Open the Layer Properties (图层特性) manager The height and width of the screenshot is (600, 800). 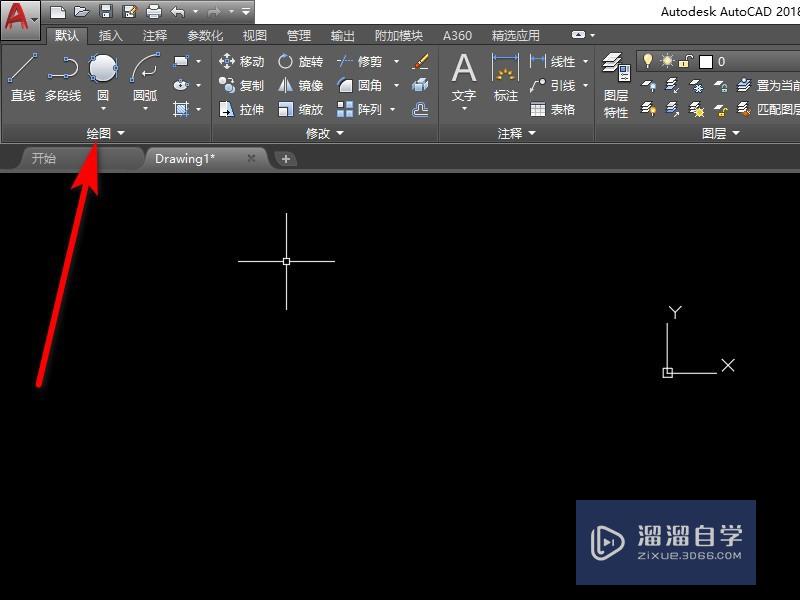(617, 80)
